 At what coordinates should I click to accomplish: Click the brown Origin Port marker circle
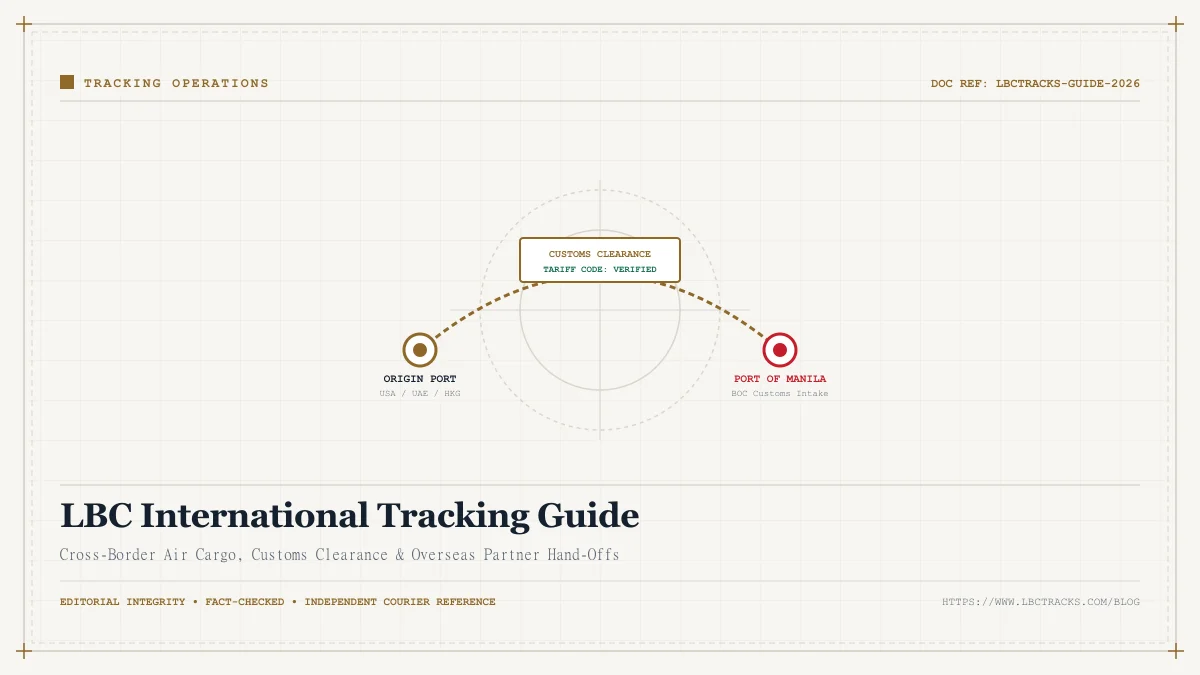[x=420, y=350]
